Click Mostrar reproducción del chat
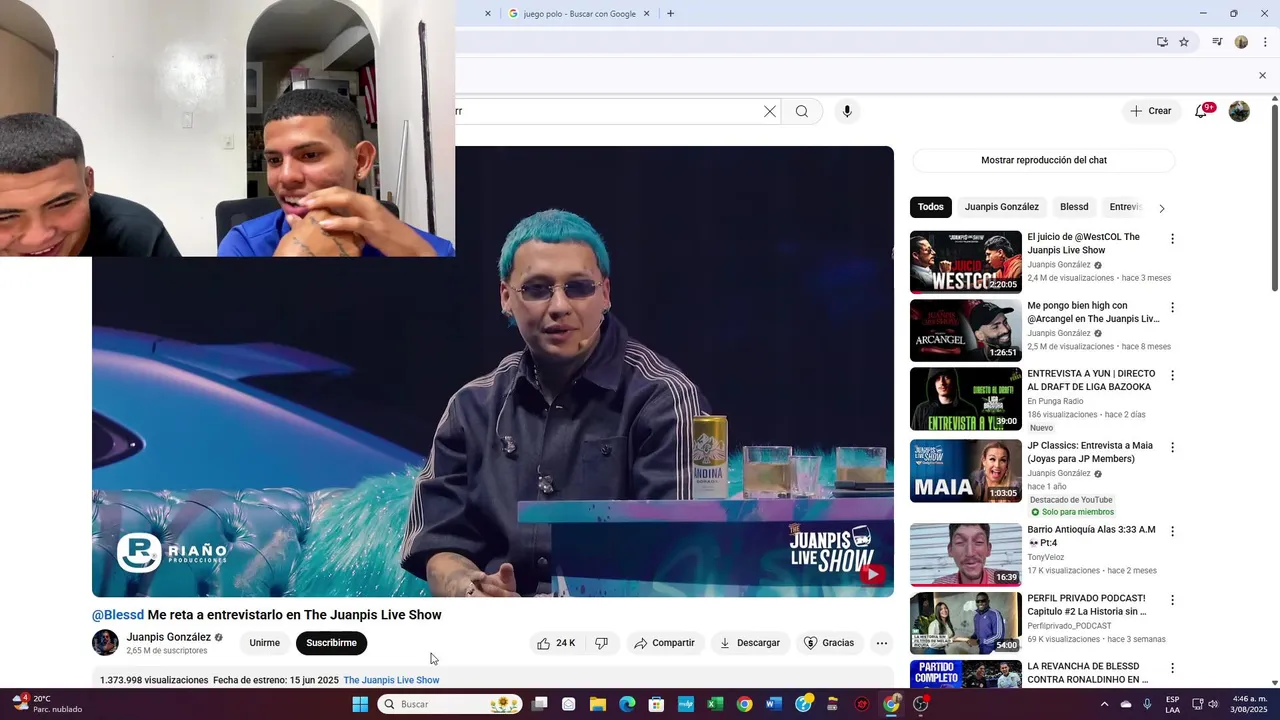 [x=1044, y=160]
